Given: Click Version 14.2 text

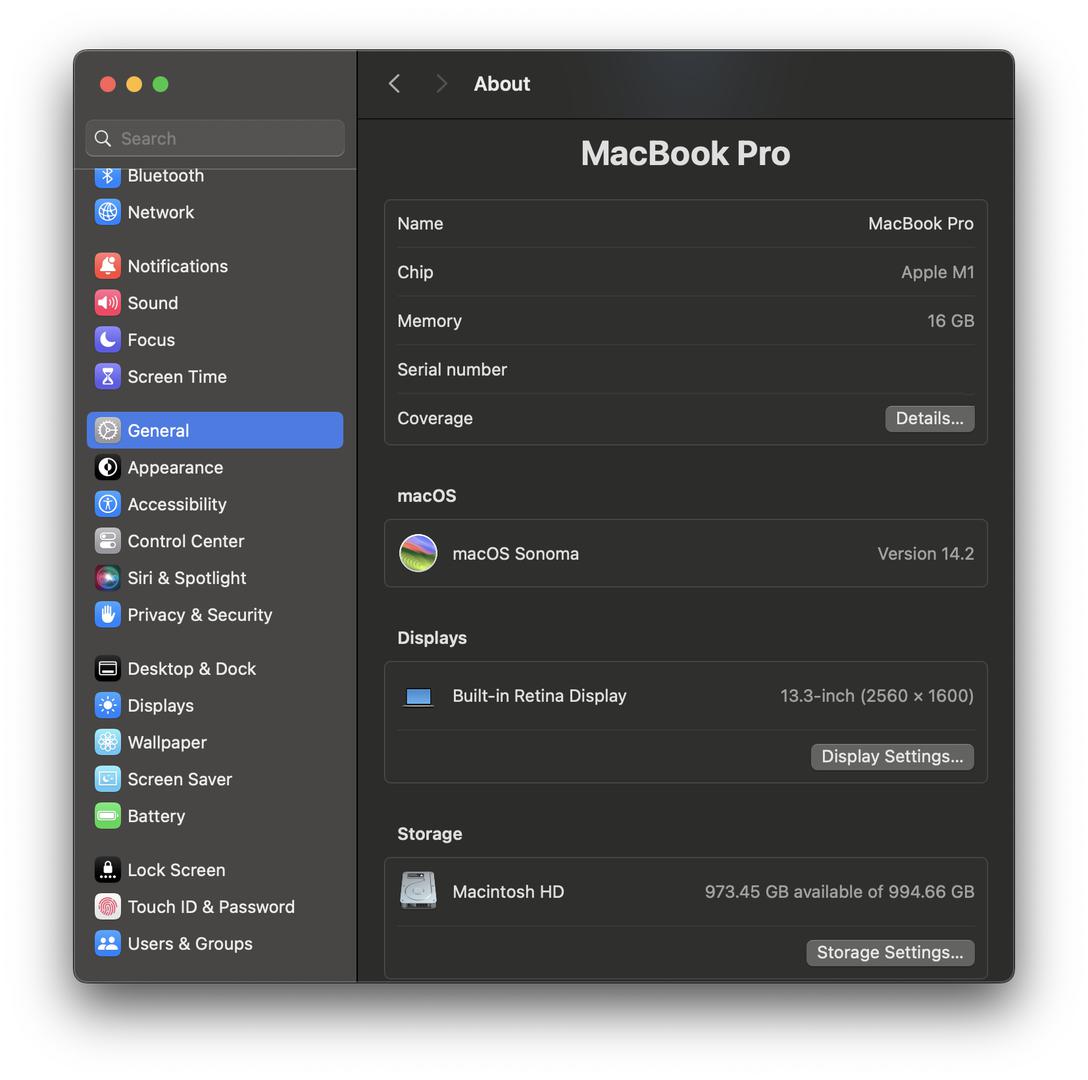Looking at the screenshot, I should pyautogui.click(x=926, y=554).
